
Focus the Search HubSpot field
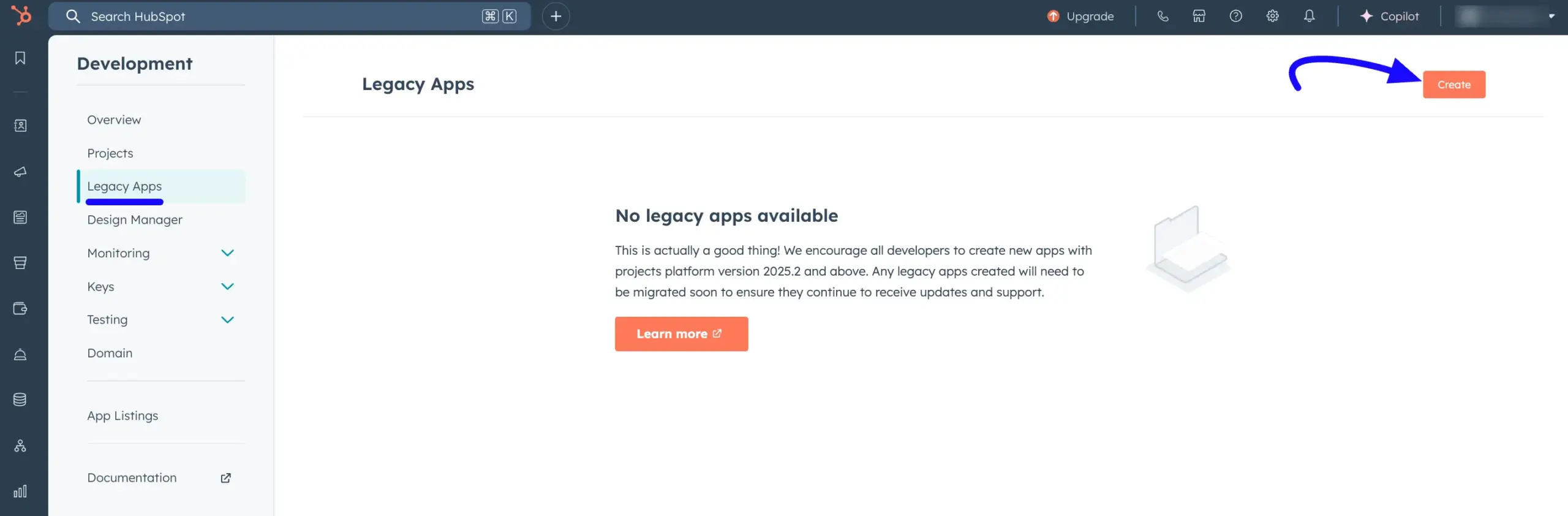coord(289,17)
